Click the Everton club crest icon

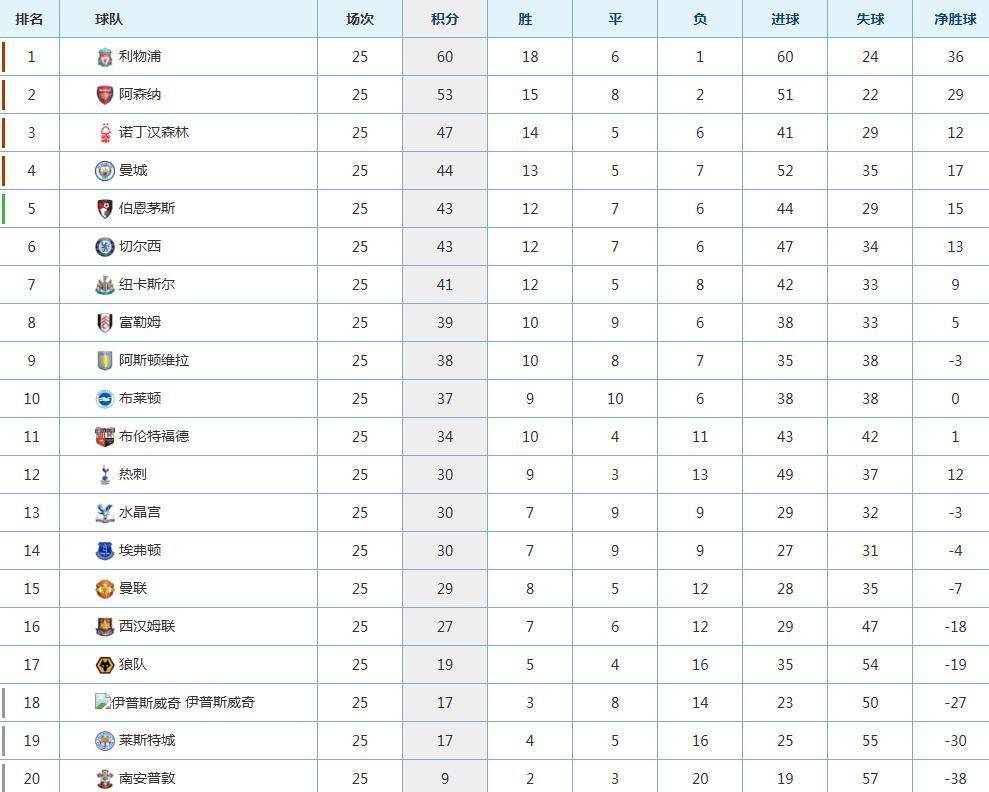pos(105,551)
